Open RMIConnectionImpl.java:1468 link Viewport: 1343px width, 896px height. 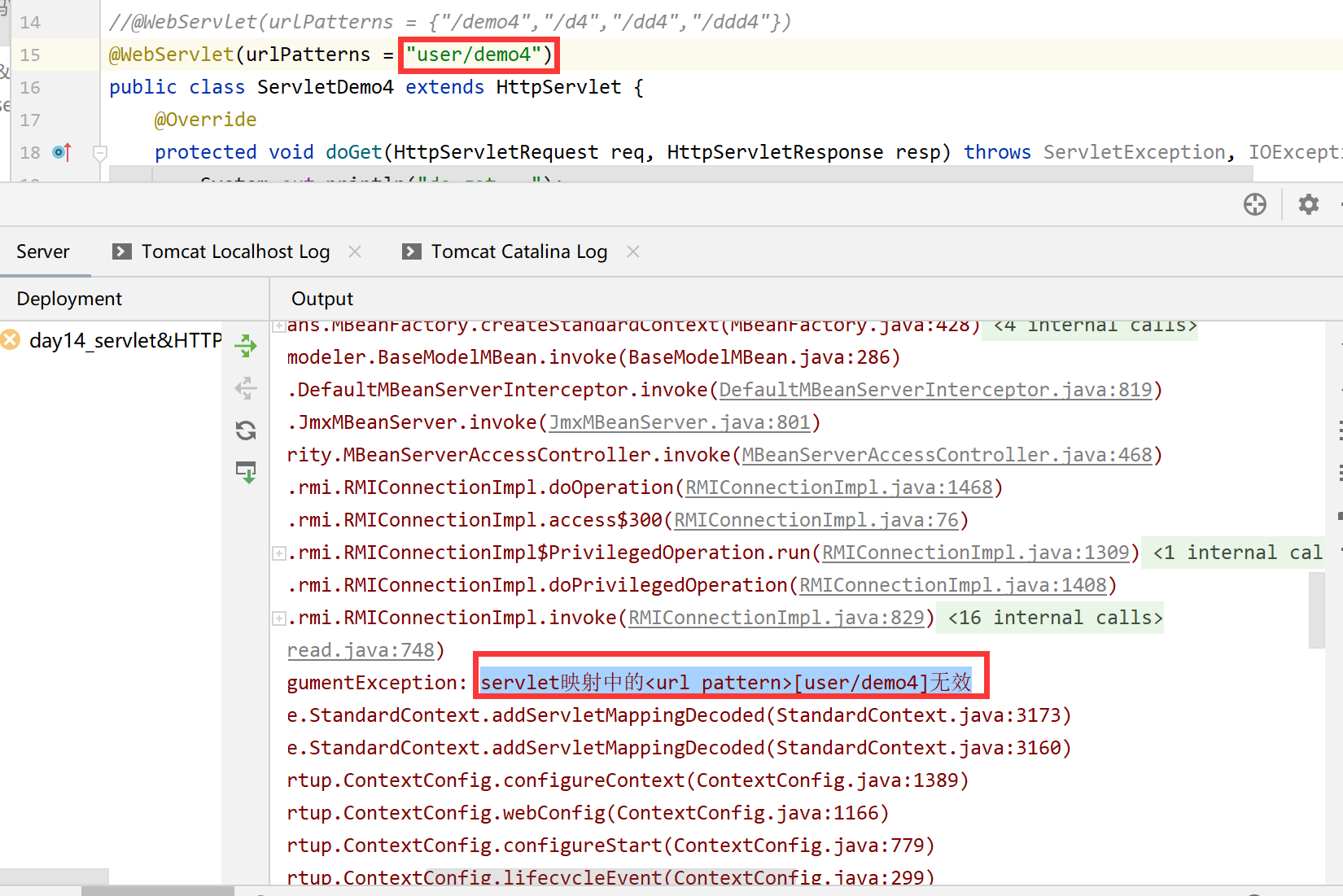[x=839, y=487]
